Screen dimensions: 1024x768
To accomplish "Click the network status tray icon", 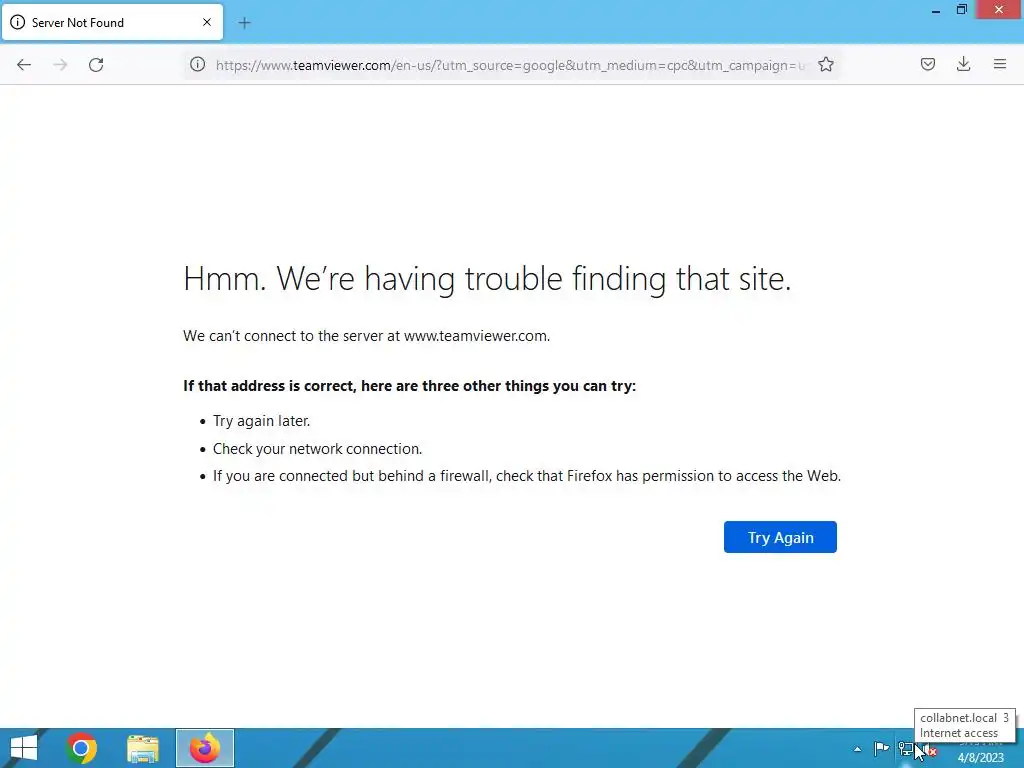I will (905, 748).
